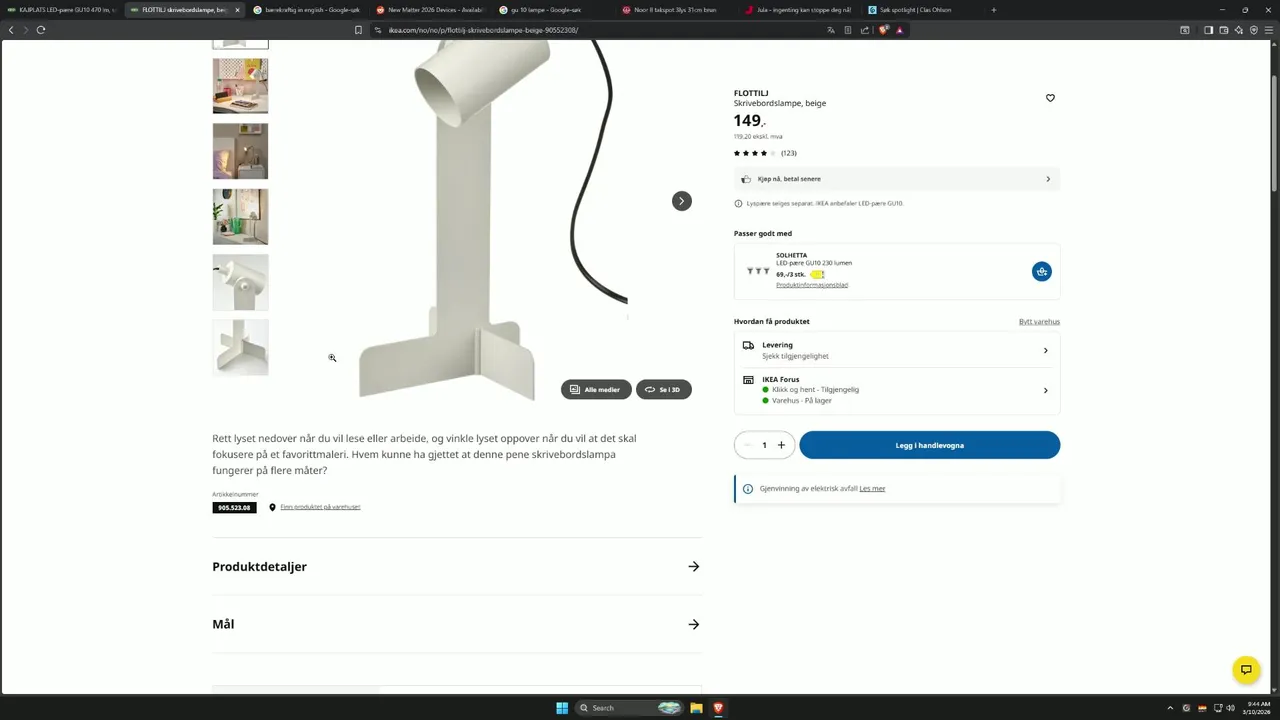Bookmark this page in the address bar

click(x=358, y=30)
